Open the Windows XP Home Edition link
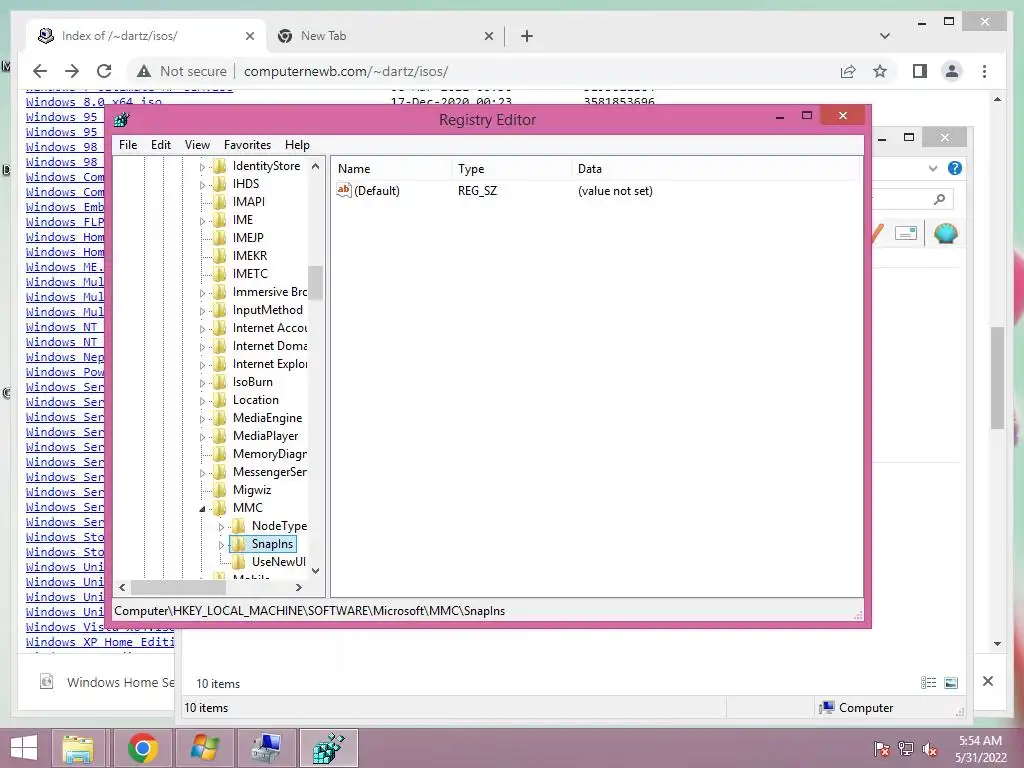 pos(100,642)
